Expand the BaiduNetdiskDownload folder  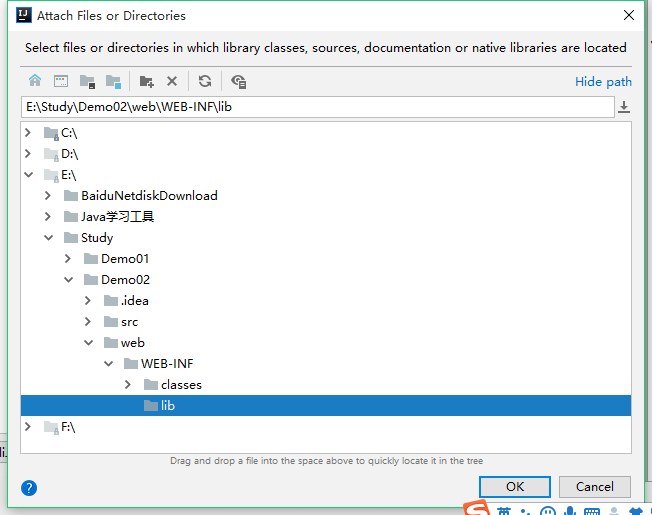coord(48,195)
